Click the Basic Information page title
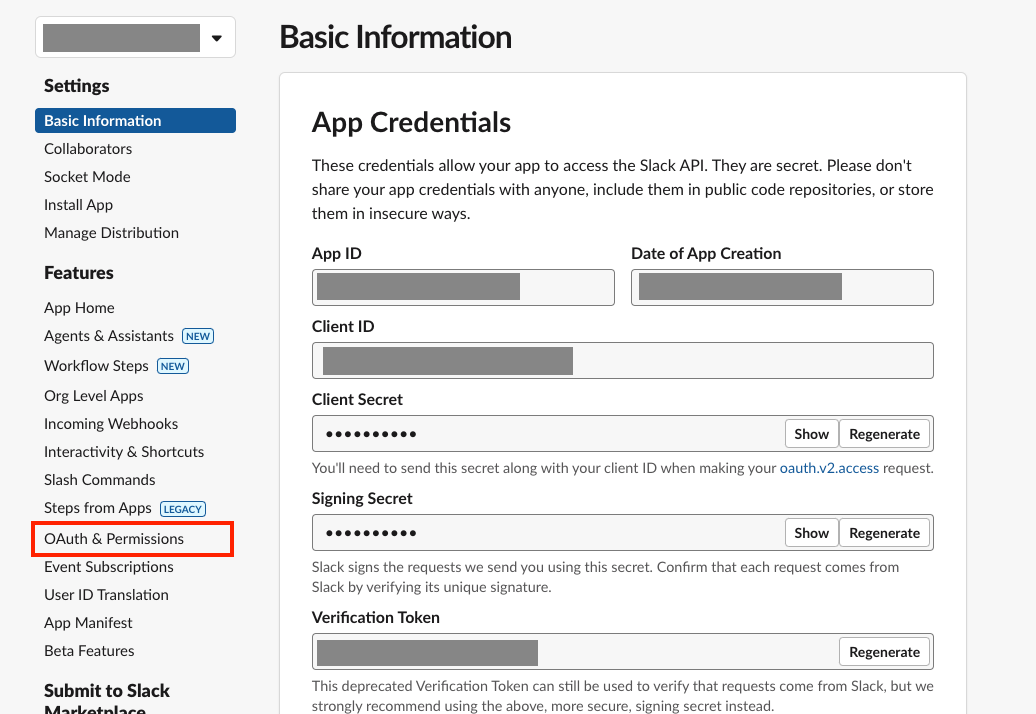 pyautogui.click(x=395, y=37)
